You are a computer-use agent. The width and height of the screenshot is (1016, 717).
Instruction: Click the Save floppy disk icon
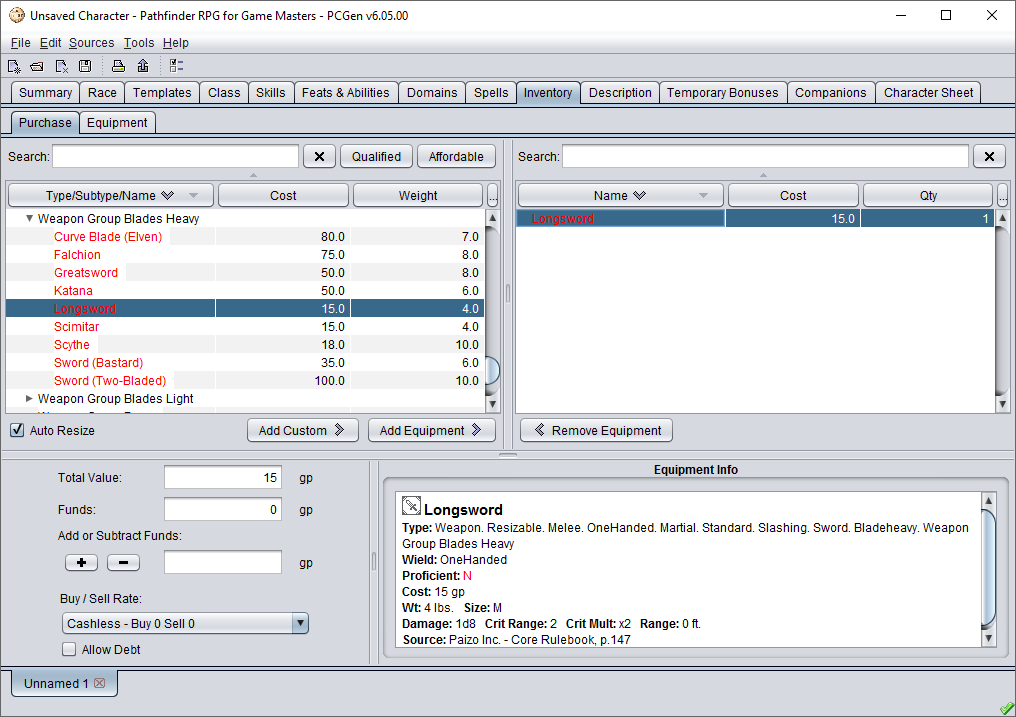coord(85,66)
